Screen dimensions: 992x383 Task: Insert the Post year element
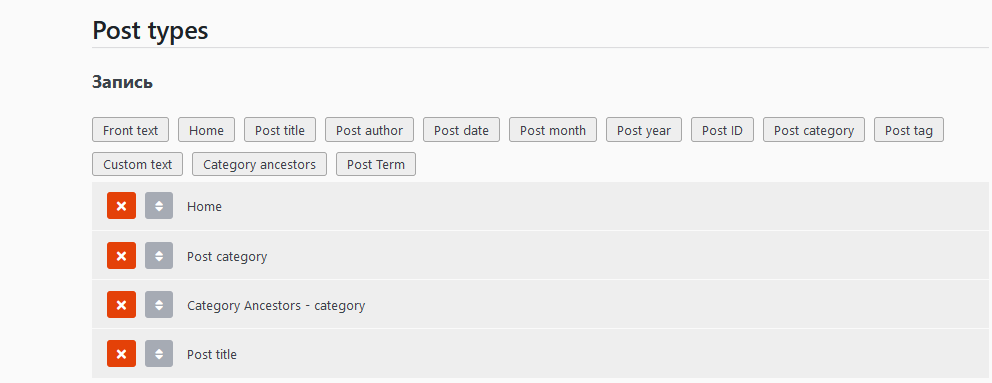click(643, 130)
